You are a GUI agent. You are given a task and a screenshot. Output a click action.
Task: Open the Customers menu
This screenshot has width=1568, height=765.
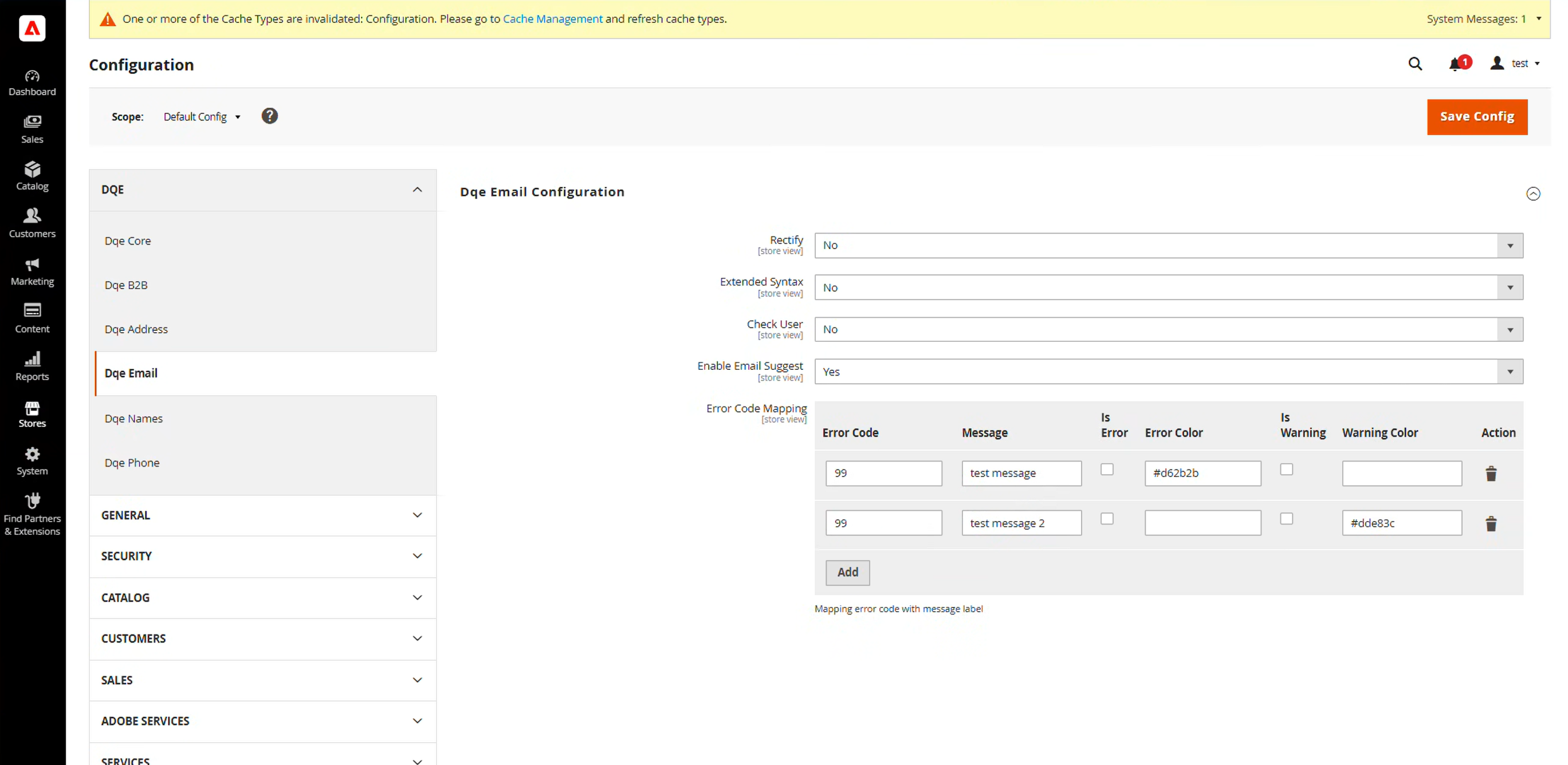(x=32, y=224)
